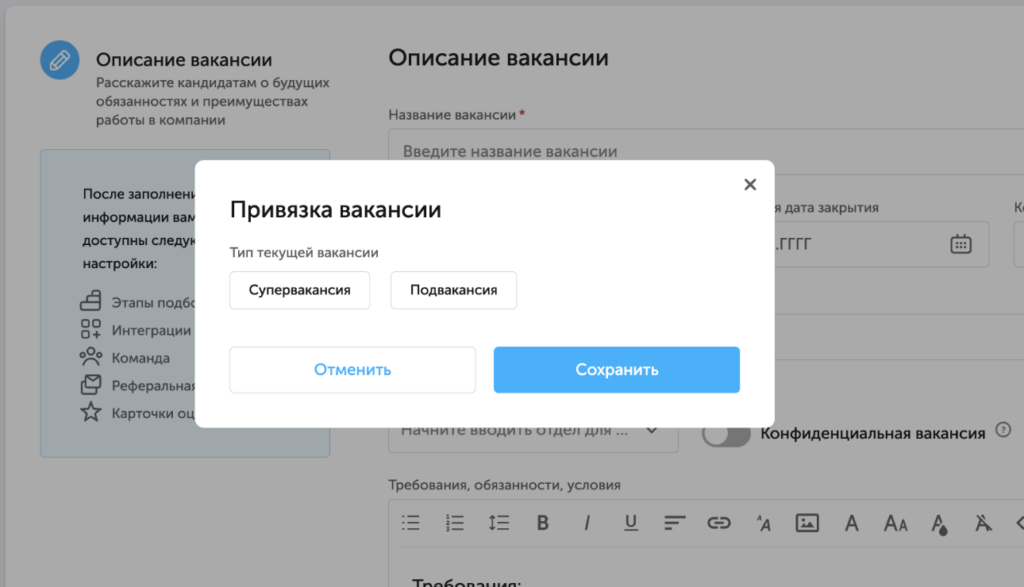Click the Сохранить button
Viewport: 1024px width, 587px height.
click(x=616, y=370)
